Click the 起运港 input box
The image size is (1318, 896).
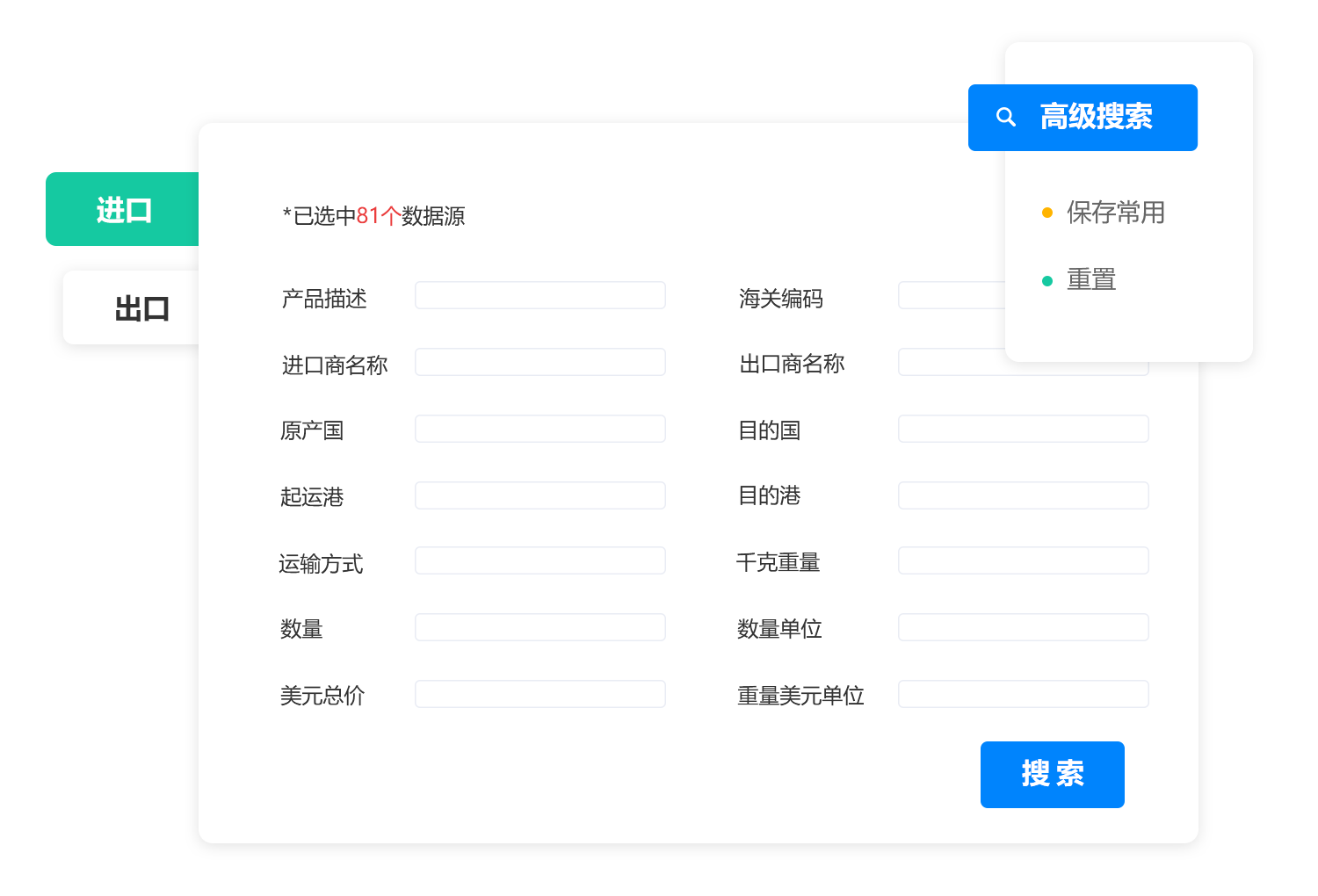[540, 496]
